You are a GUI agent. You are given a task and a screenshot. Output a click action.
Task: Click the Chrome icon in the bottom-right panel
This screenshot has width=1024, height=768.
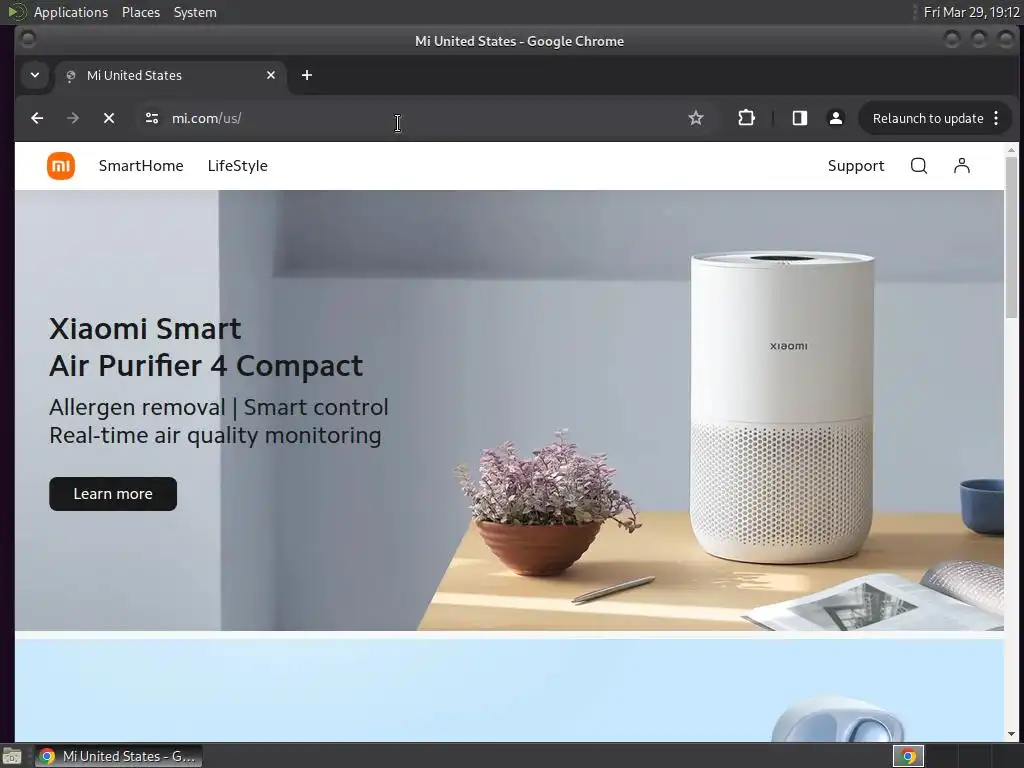click(908, 756)
